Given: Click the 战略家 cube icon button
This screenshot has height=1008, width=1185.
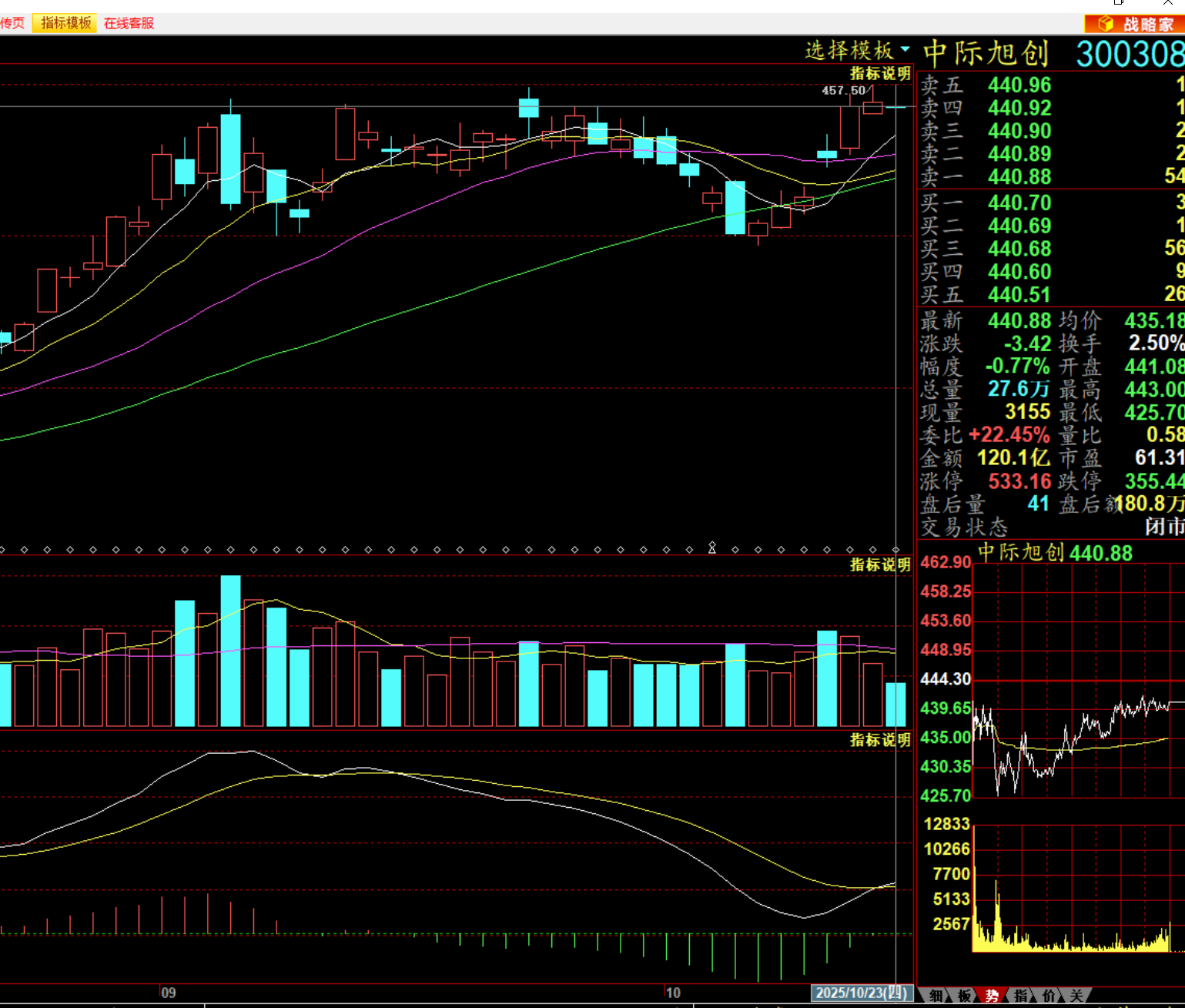Looking at the screenshot, I should click(x=1134, y=24).
